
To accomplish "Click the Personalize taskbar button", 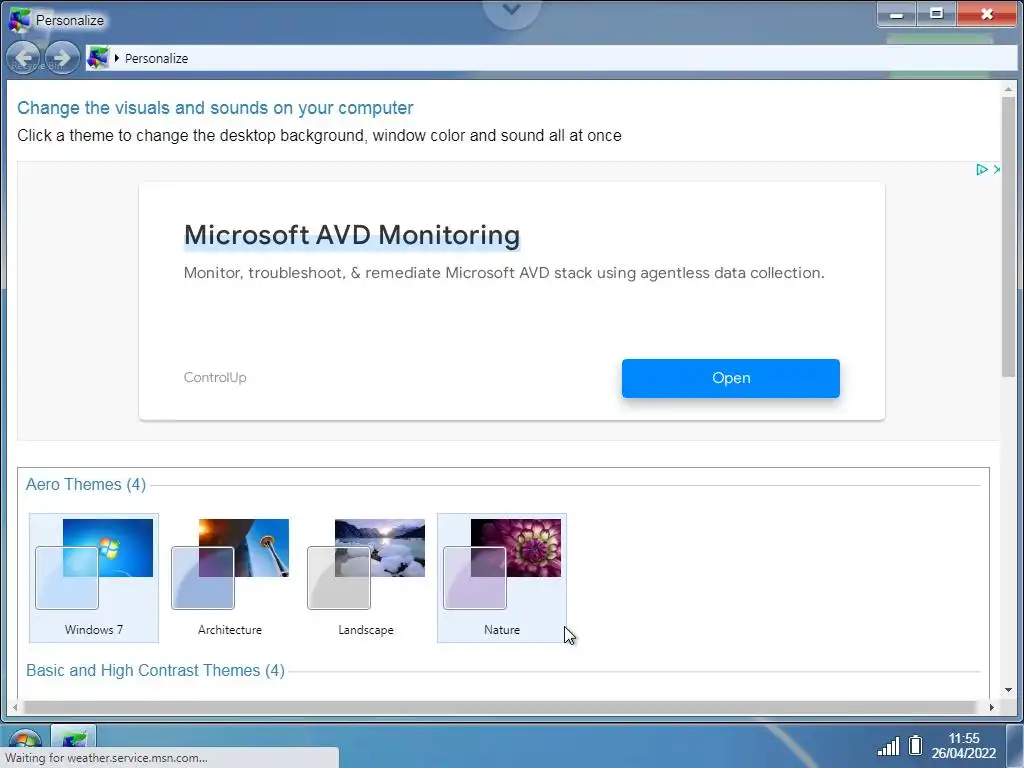I will pos(73,739).
